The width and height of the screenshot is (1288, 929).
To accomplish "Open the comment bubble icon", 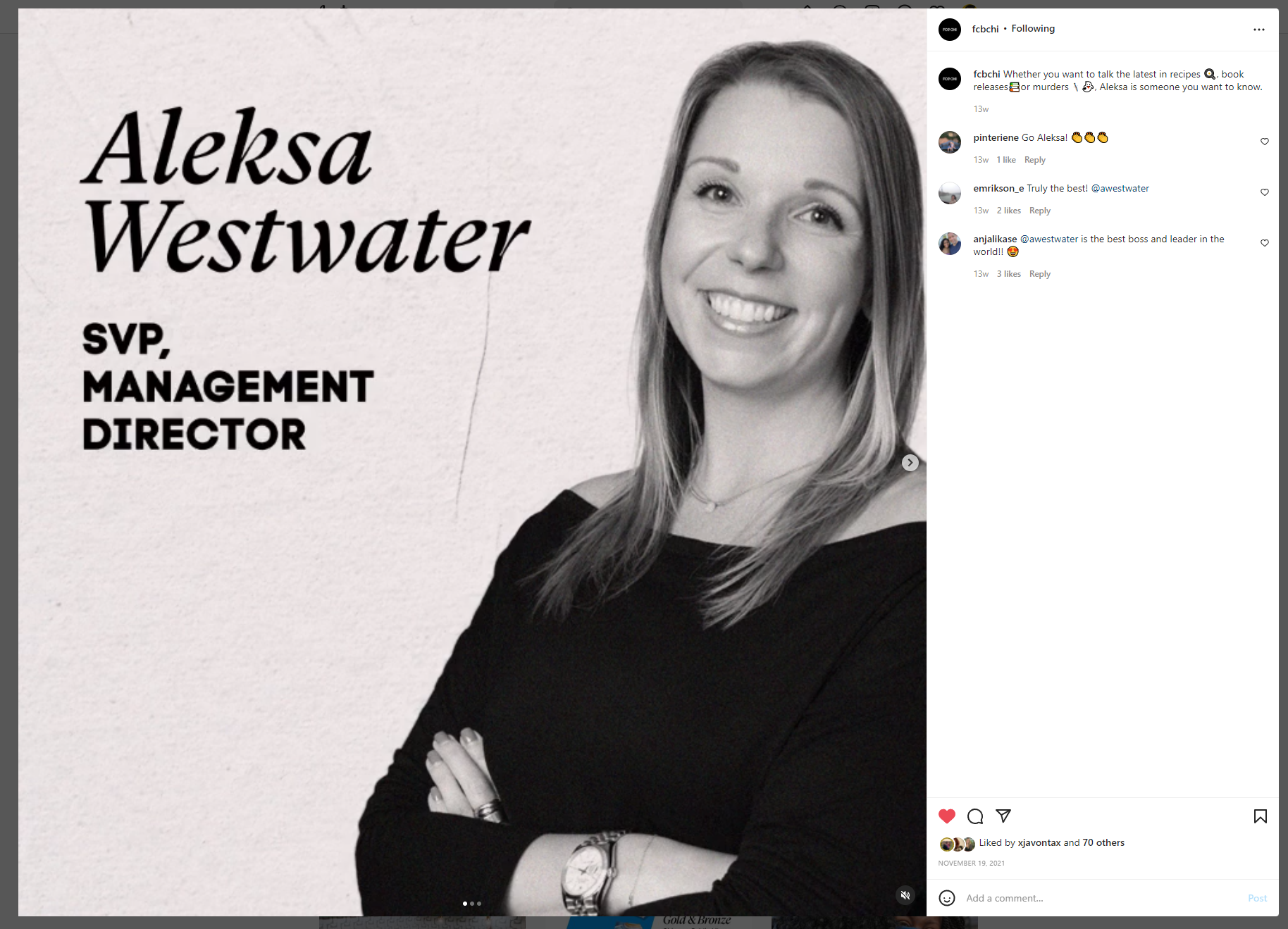I will tap(975, 816).
